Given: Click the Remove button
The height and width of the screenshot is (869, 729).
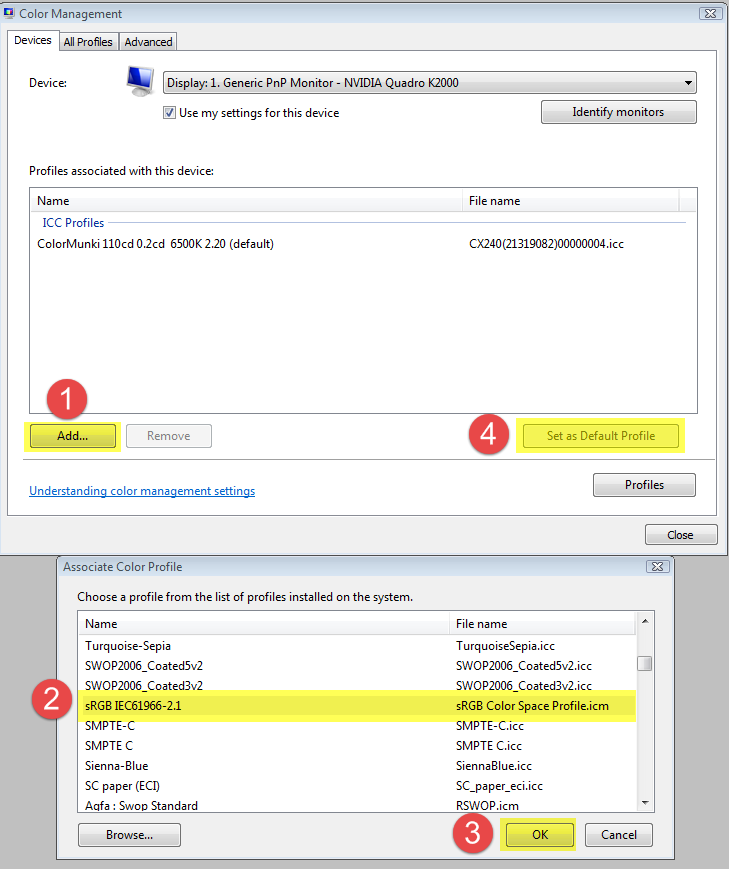Looking at the screenshot, I should [x=169, y=436].
